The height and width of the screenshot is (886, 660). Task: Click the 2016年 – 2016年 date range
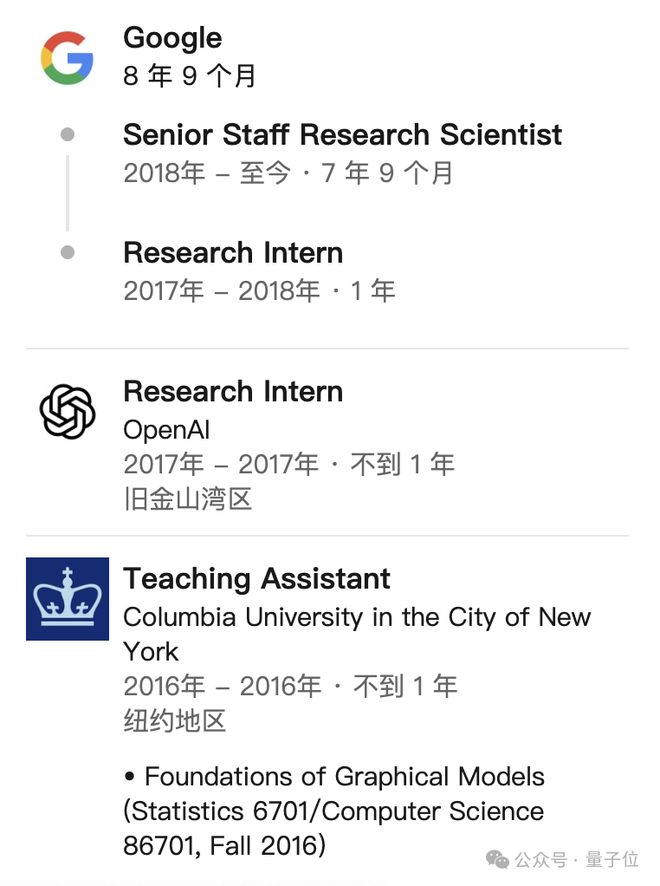click(x=222, y=685)
